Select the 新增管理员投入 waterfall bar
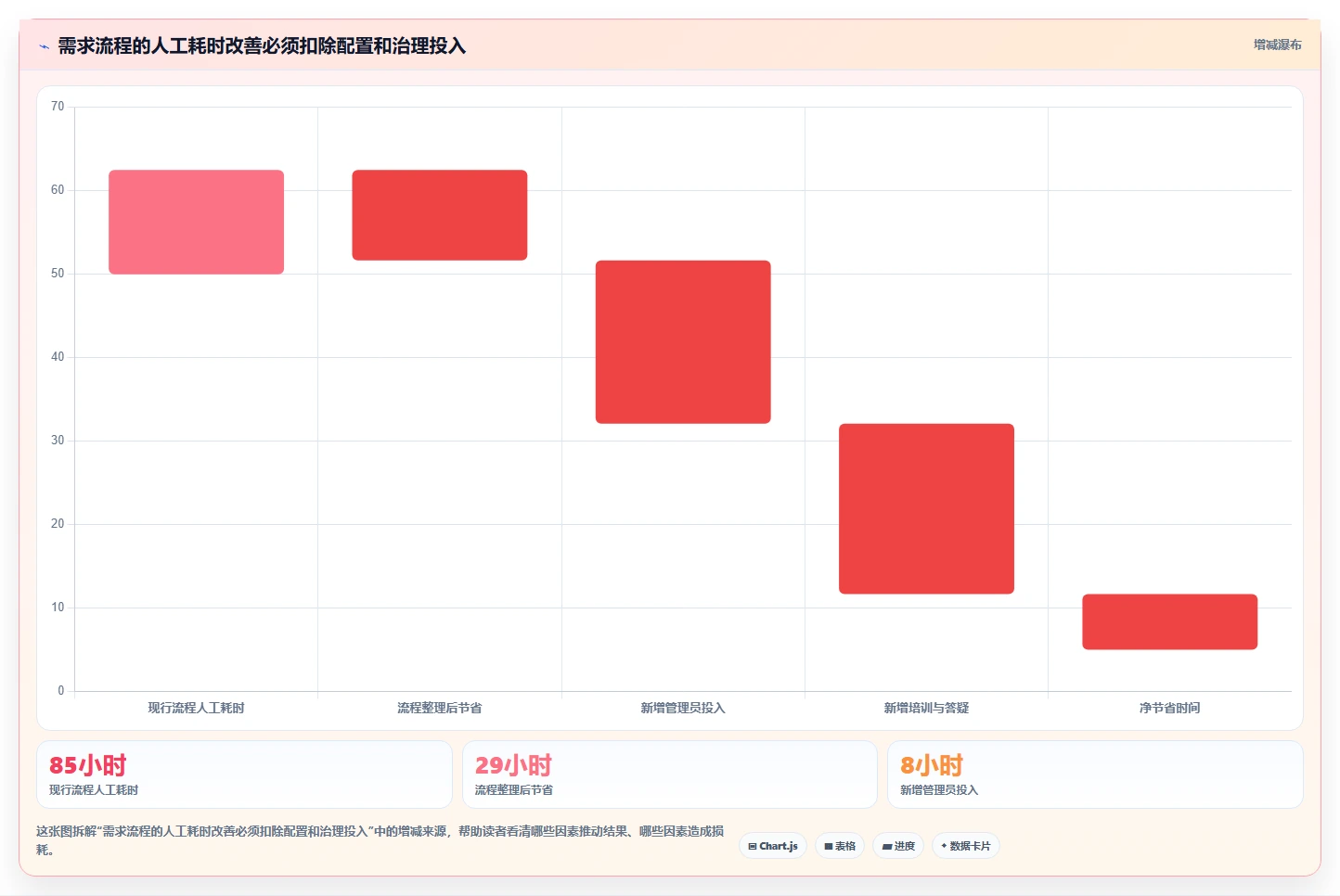Image resolution: width=1340 pixels, height=896 pixels. [x=683, y=342]
